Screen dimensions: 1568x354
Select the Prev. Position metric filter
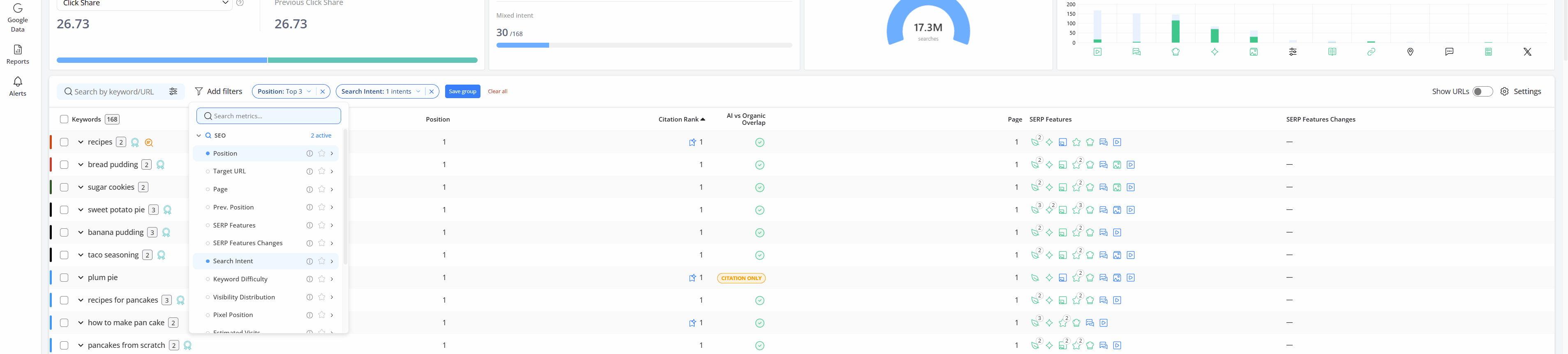click(x=266, y=207)
